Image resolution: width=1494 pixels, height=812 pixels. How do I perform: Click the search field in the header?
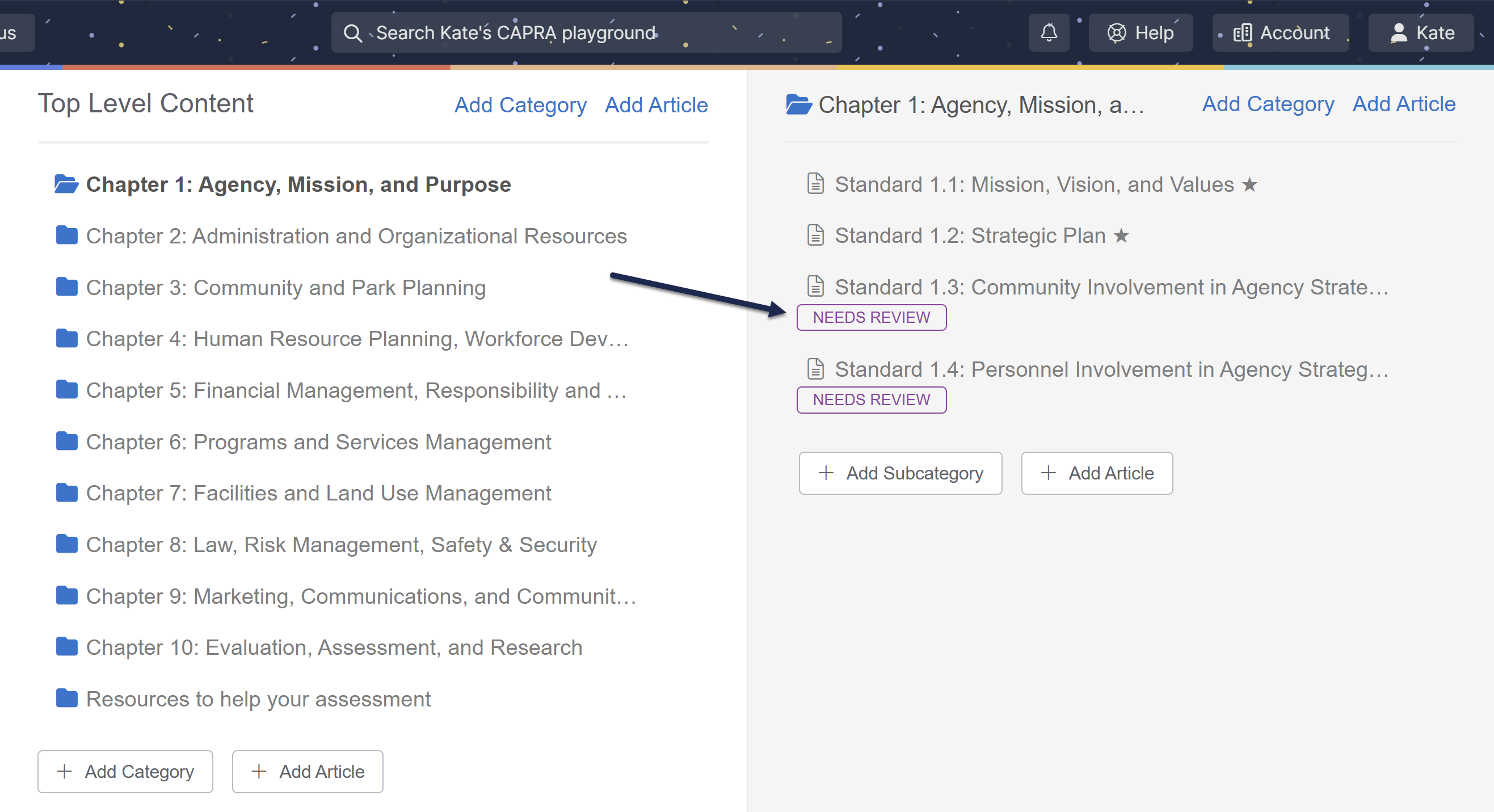586,32
